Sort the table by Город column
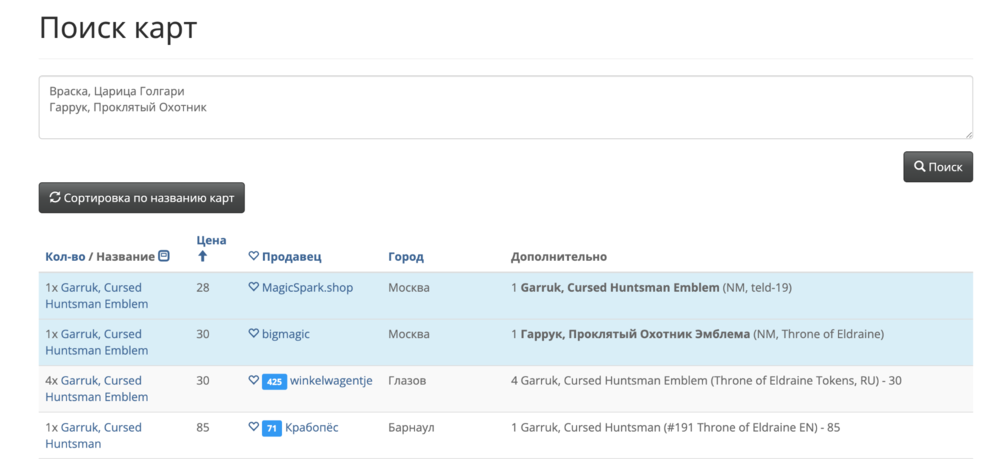The image size is (1000, 459). [x=405, y=257]
